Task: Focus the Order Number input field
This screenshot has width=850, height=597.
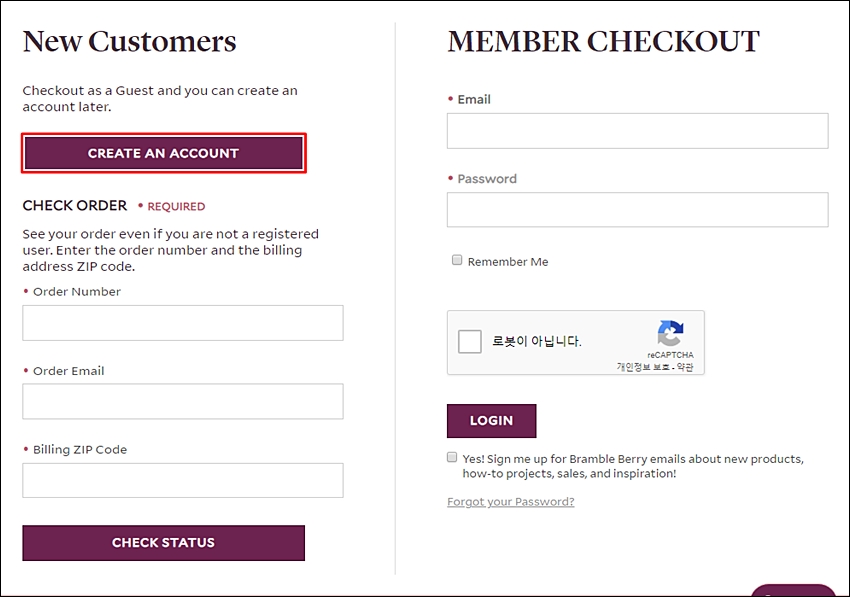Action: [183, 323]
